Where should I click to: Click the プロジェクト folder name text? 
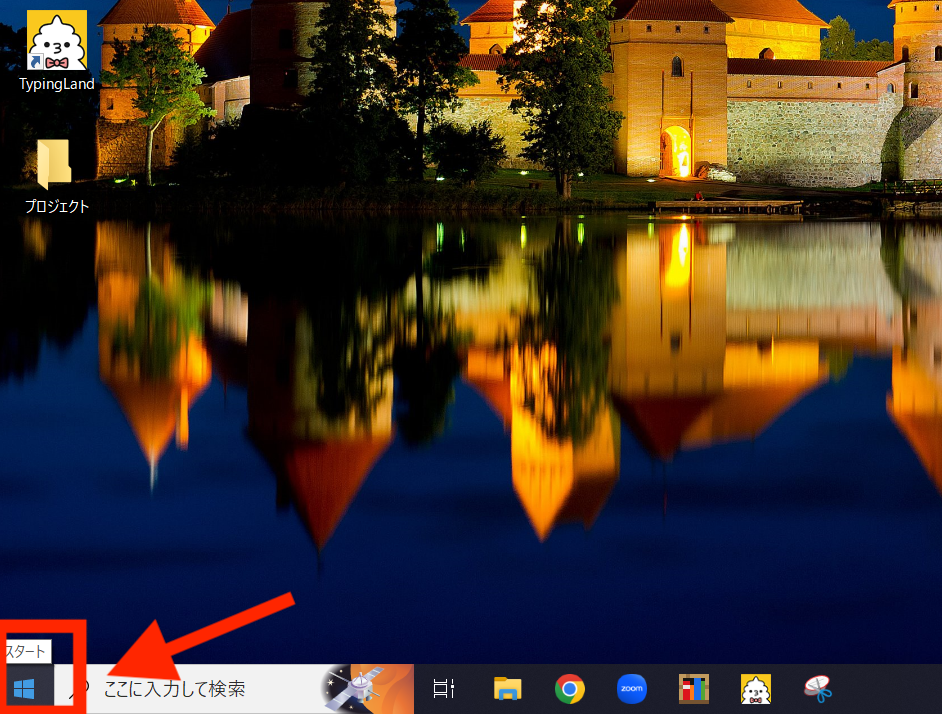56,207
